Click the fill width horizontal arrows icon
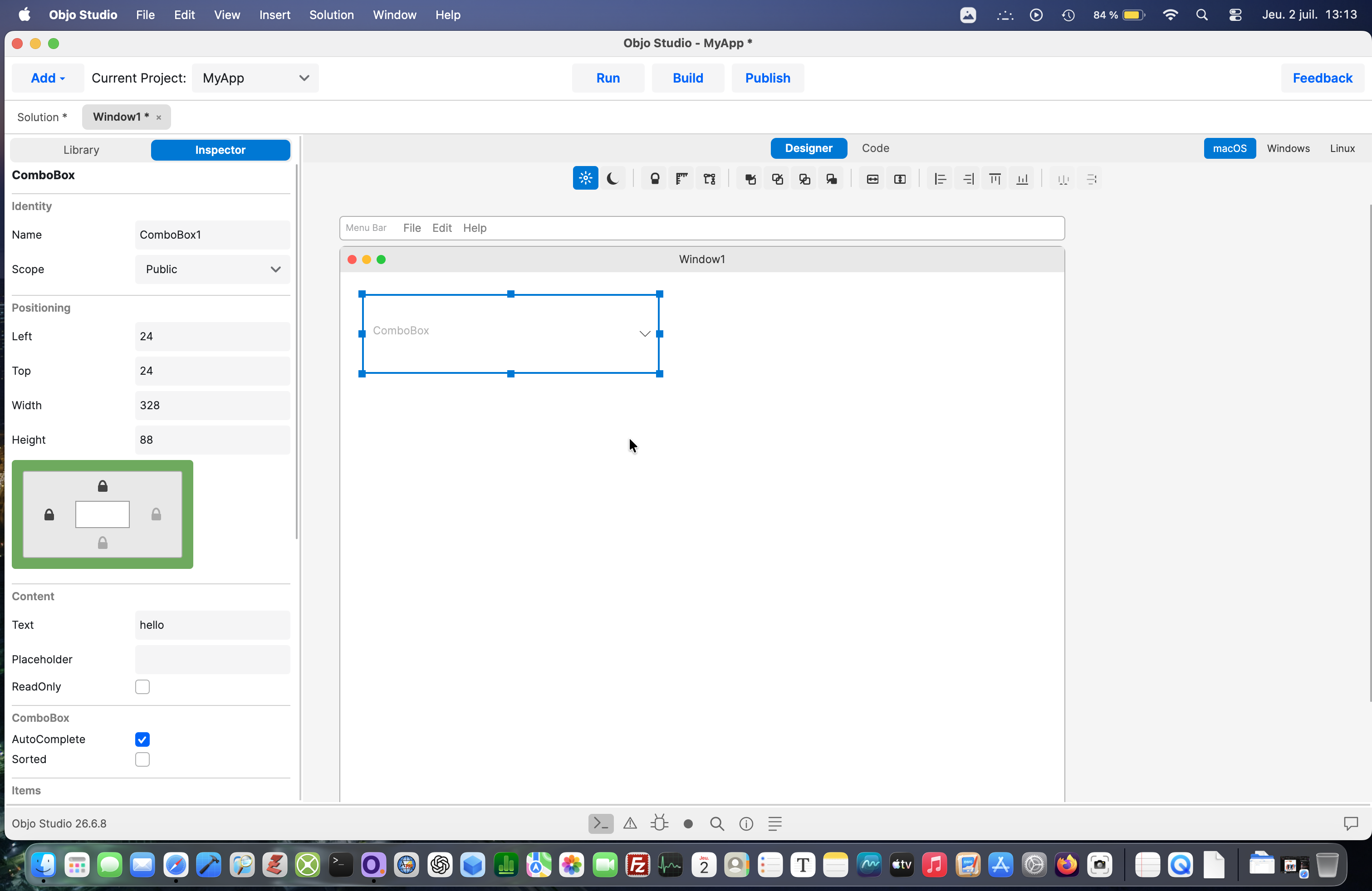1372x891 pixels. coord(872,179)
